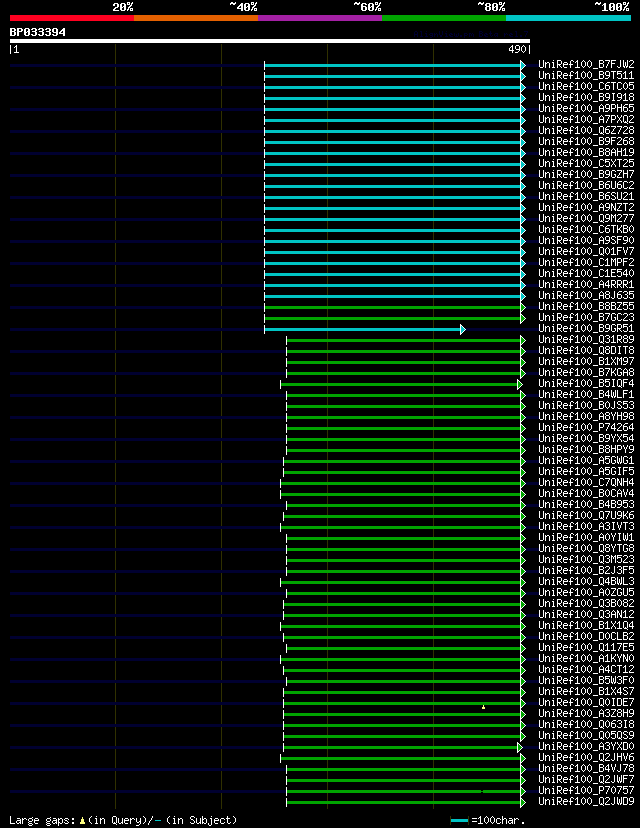
Task: Select the UniRef100_C1MPF2 label
Action: tap(586, 262)
